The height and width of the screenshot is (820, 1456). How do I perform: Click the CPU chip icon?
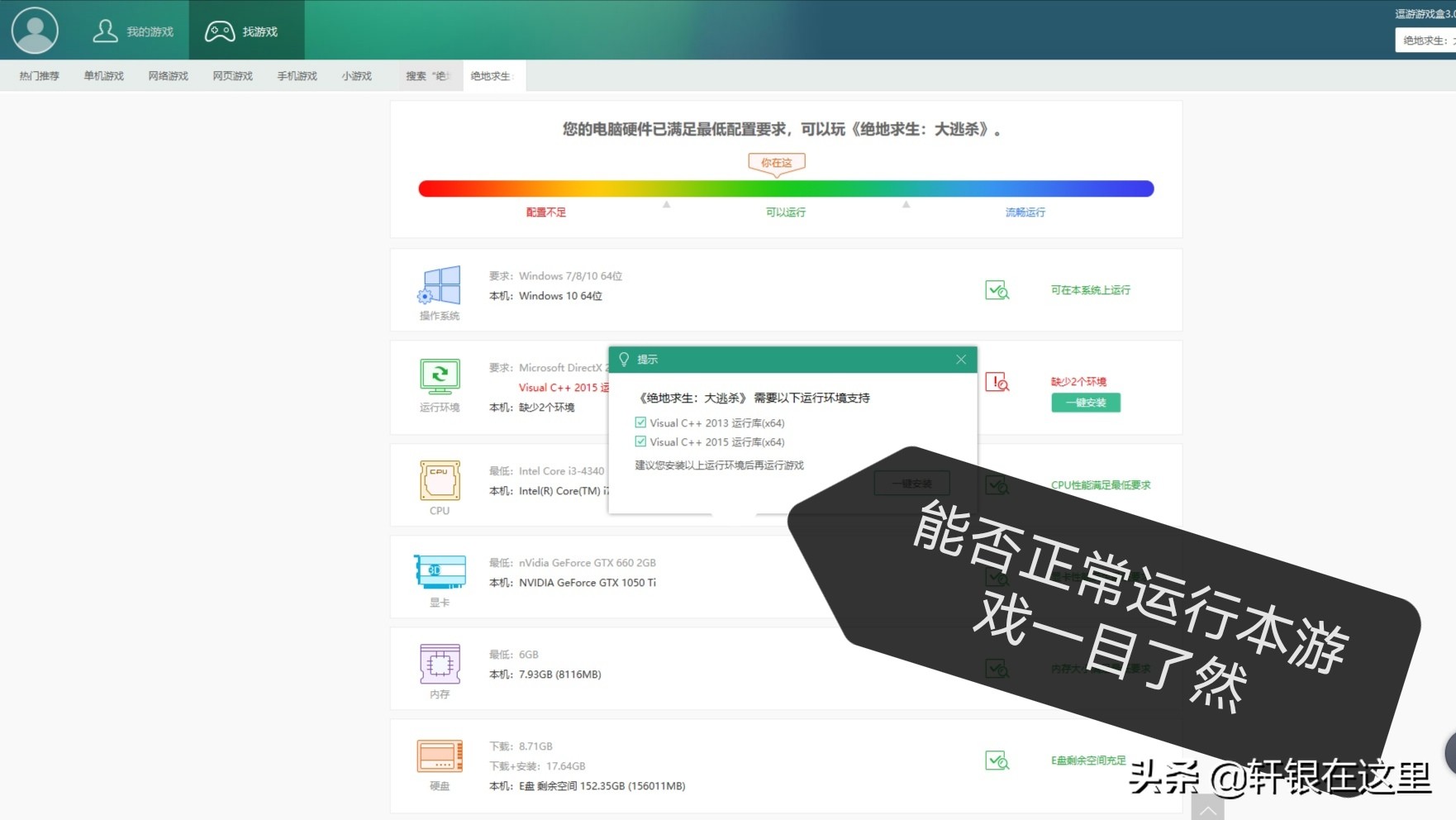tap(440, 480)
